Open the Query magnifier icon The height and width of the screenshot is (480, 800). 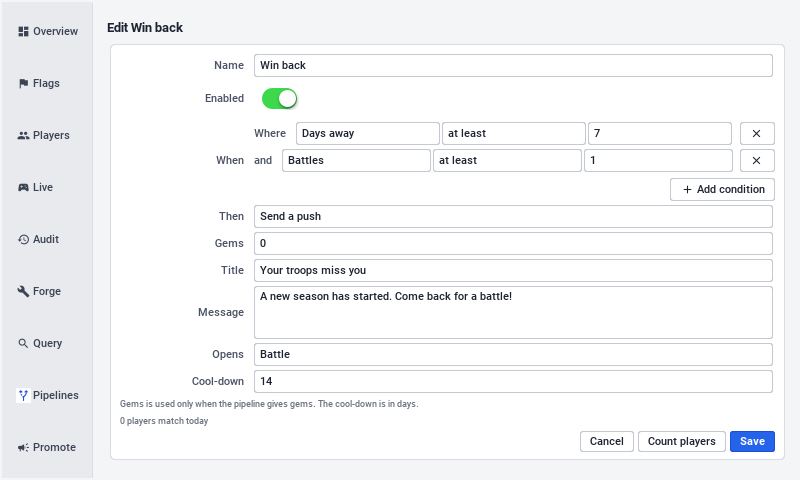(23, 344)
